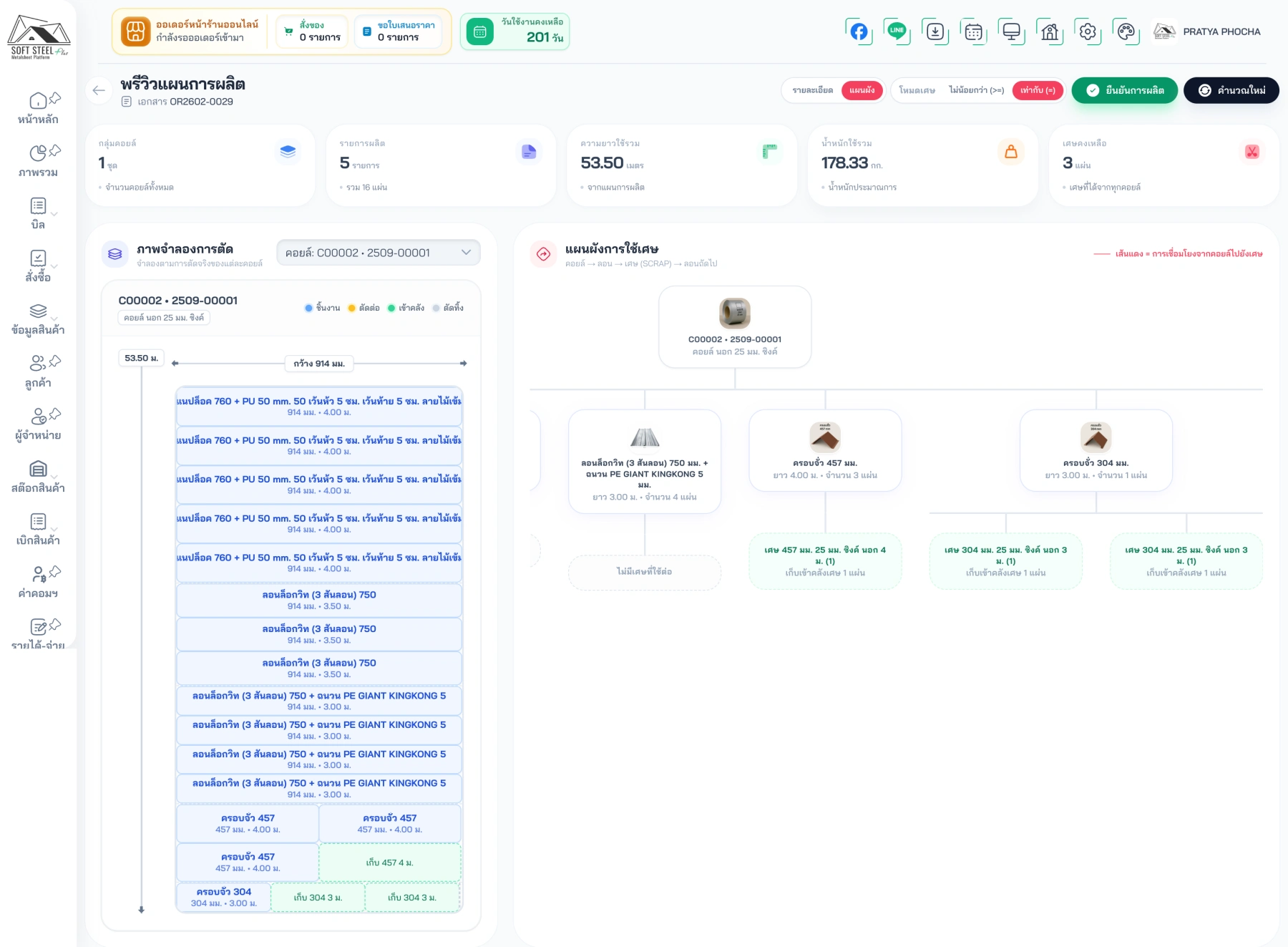Pin the ภาพรวม sidebar item

pyautogui.click(x=55, y=150)
